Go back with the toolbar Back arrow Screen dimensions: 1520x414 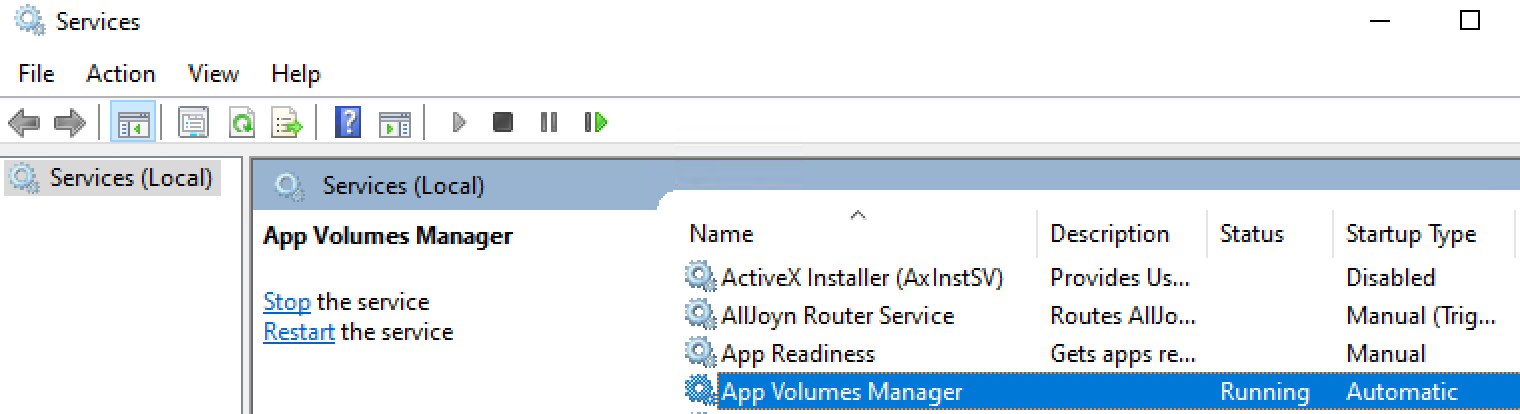point(24,123)
